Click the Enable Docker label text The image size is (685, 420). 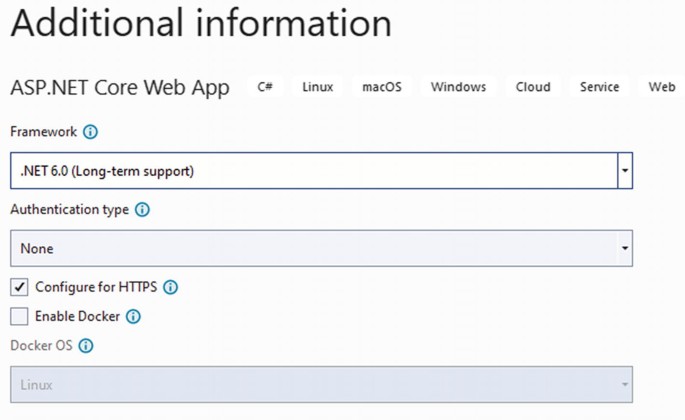pos(77,316)
